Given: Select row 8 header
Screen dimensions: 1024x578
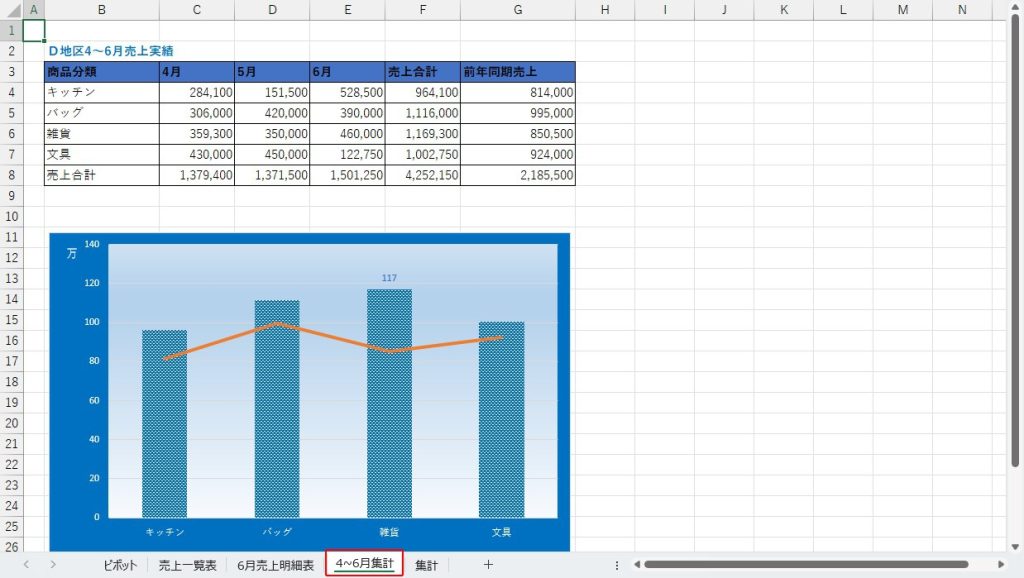Looking at the screenshot, I should pos(11,175).
